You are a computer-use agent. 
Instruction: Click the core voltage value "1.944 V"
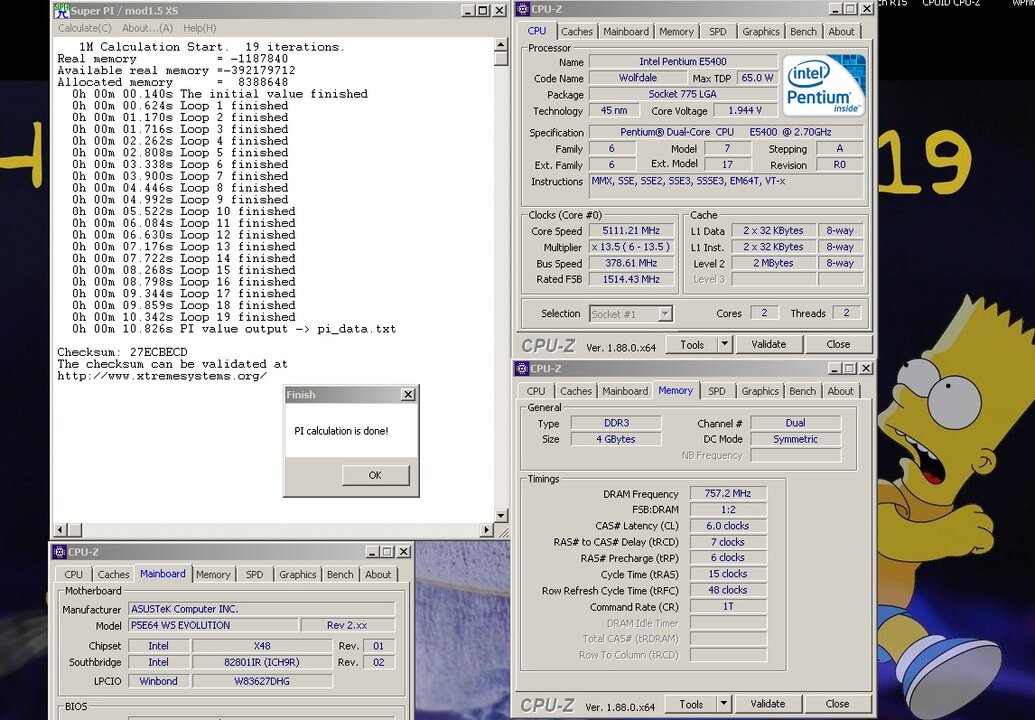click(x=745, y=111)
